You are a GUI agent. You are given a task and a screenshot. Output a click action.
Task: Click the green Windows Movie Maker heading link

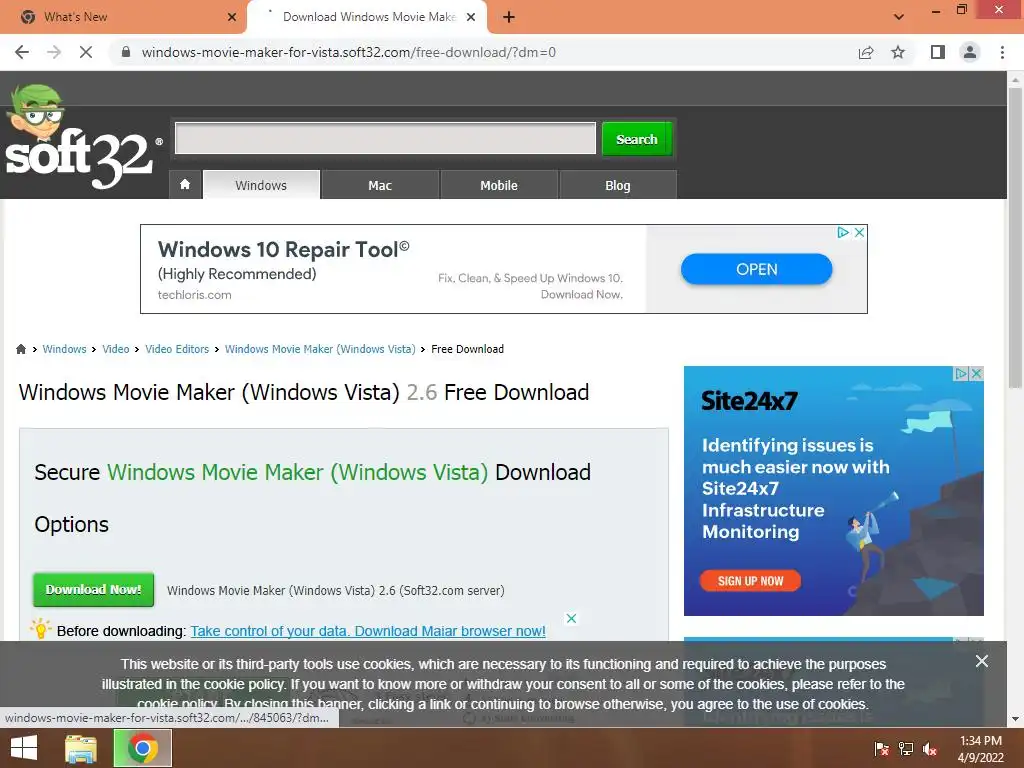(x=297, y=472)
